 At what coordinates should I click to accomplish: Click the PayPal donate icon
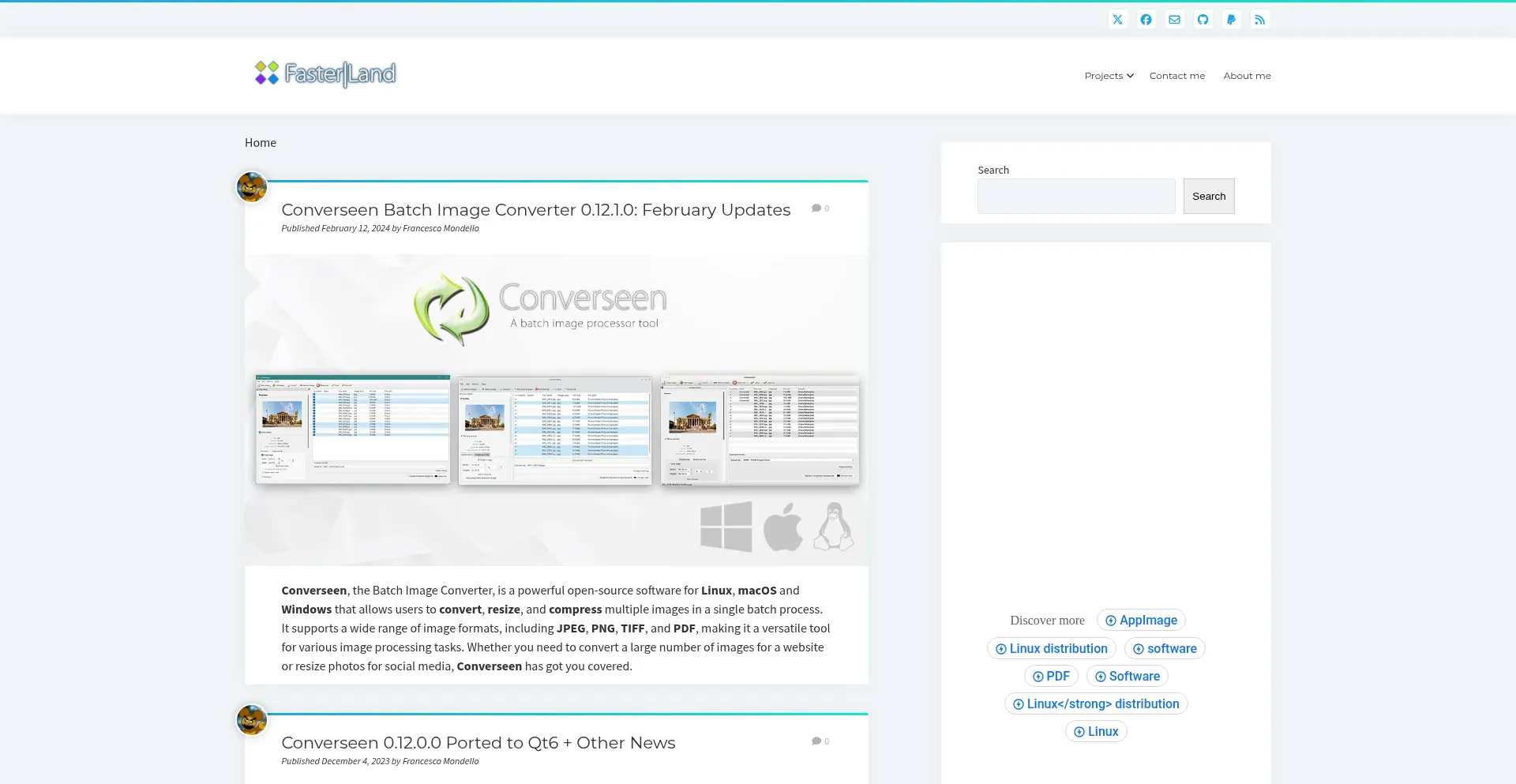coord(1231,20)
